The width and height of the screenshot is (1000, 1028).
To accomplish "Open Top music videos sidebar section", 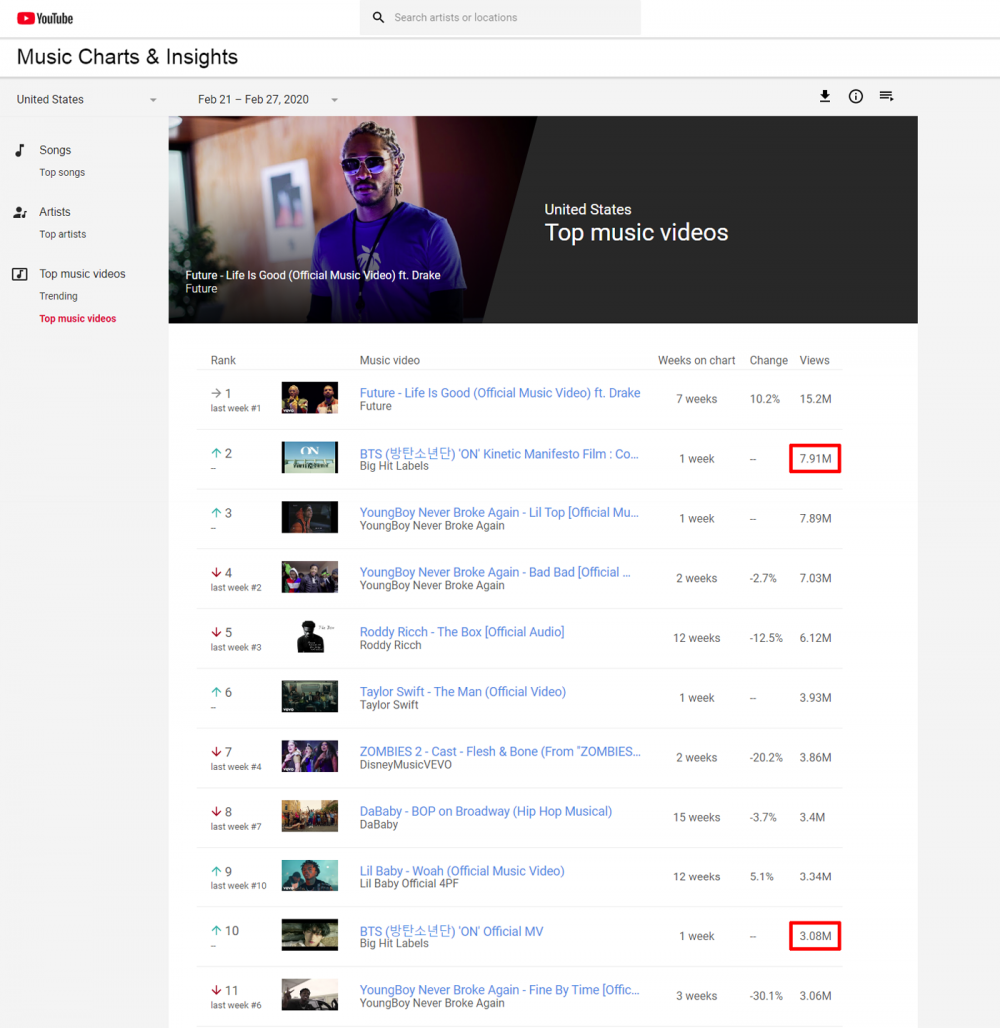I will coord(82,273).
